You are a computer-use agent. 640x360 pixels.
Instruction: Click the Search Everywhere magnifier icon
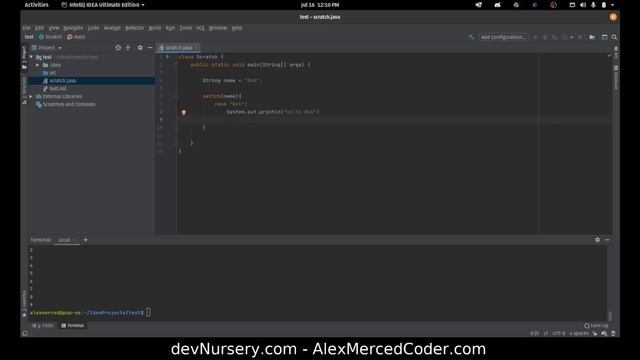tap(614, 37)
